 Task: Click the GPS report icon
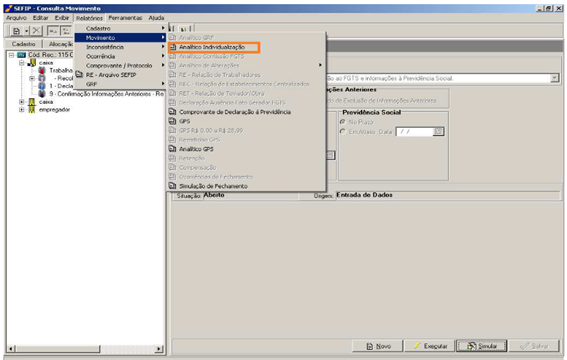(x=173, y=121)
